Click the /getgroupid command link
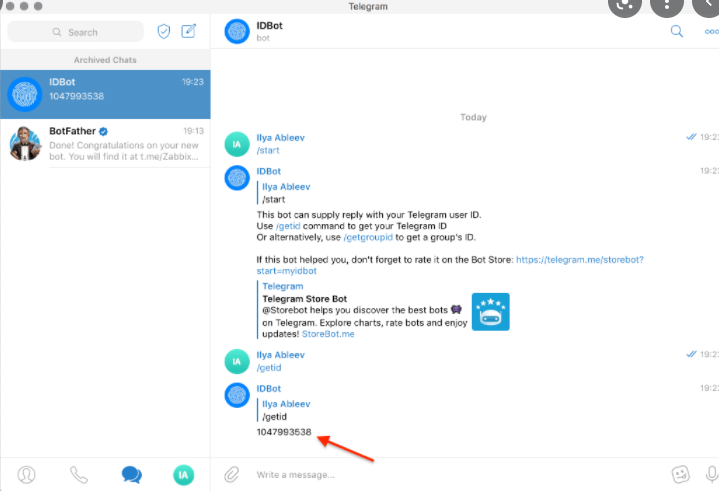The height and width of the screenshot is (491, 719). pos(368,237)
